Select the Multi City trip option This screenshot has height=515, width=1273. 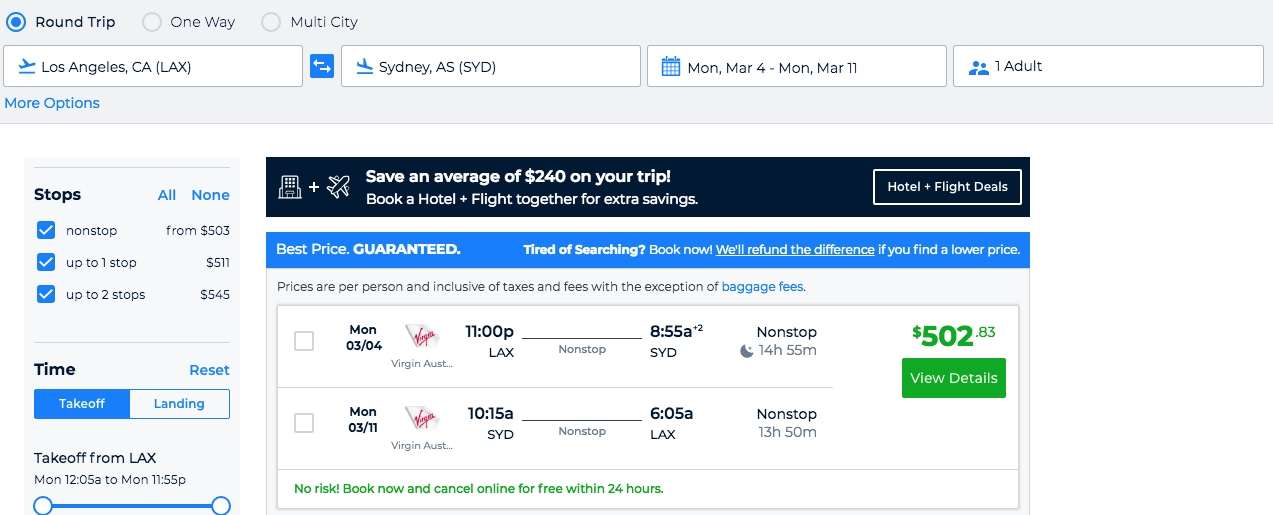pos(271,21)
